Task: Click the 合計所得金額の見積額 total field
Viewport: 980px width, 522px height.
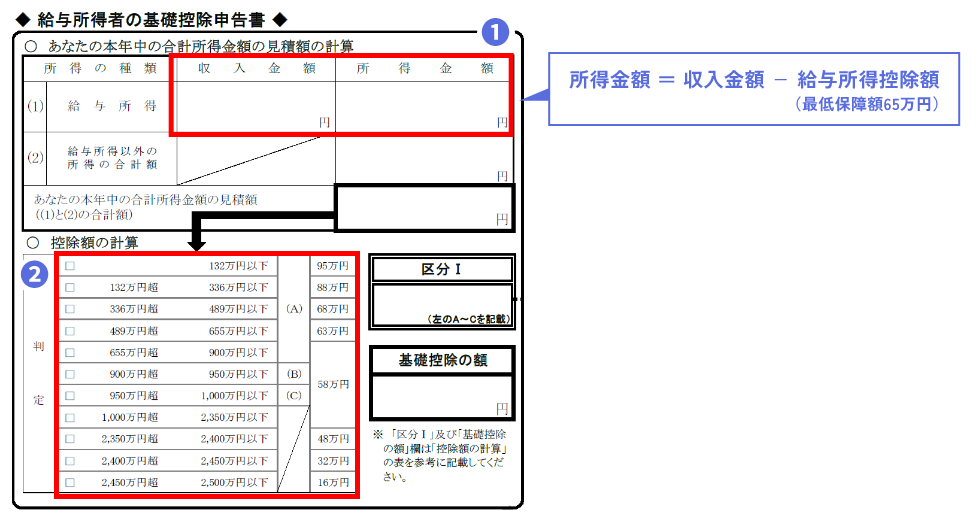Action: (x=423, y=206)
